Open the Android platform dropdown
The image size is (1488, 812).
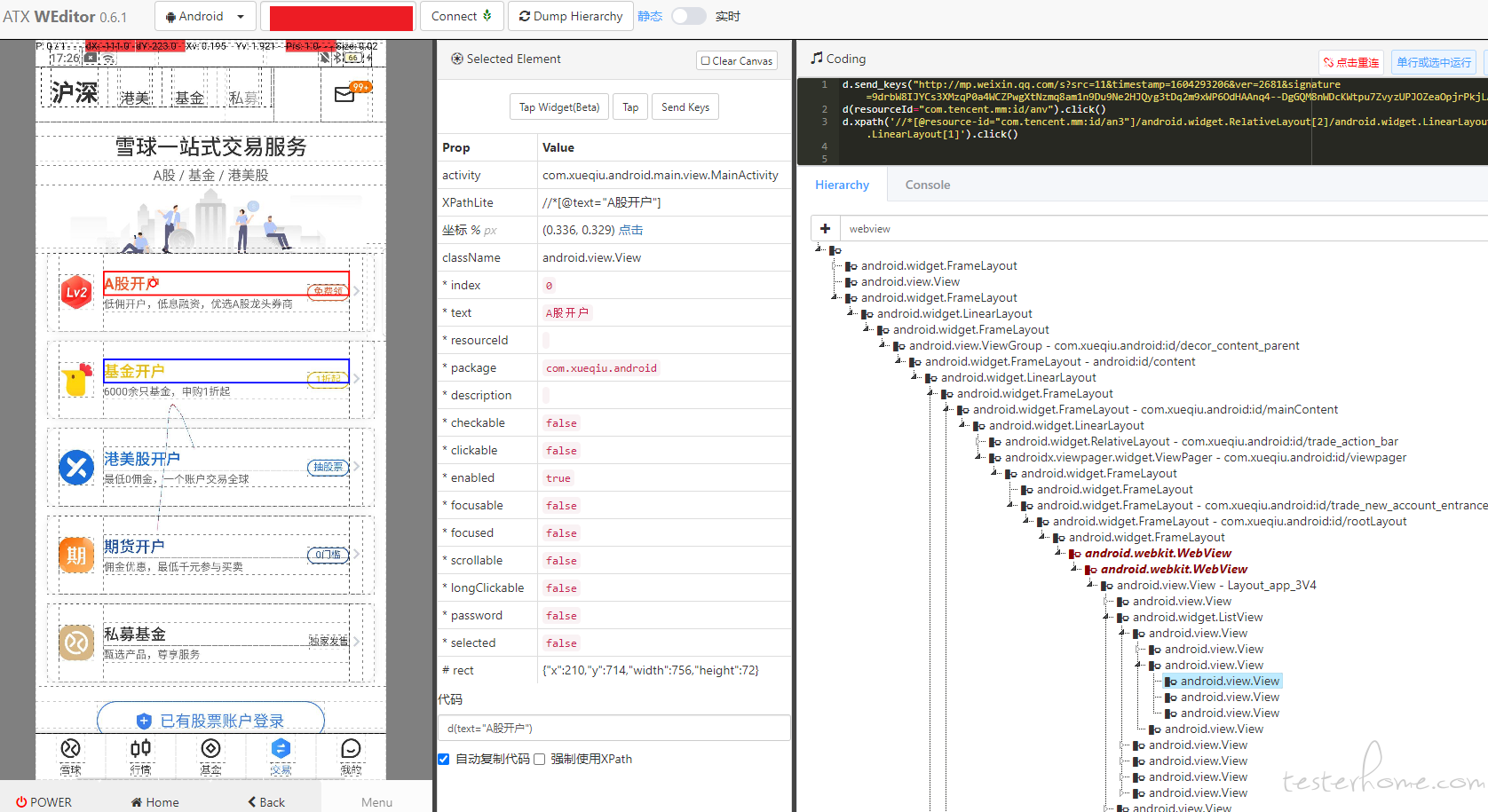click(205, 16)
